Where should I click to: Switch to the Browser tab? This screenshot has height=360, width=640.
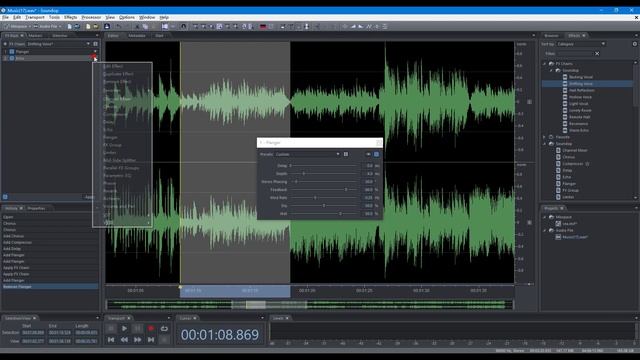551,36
